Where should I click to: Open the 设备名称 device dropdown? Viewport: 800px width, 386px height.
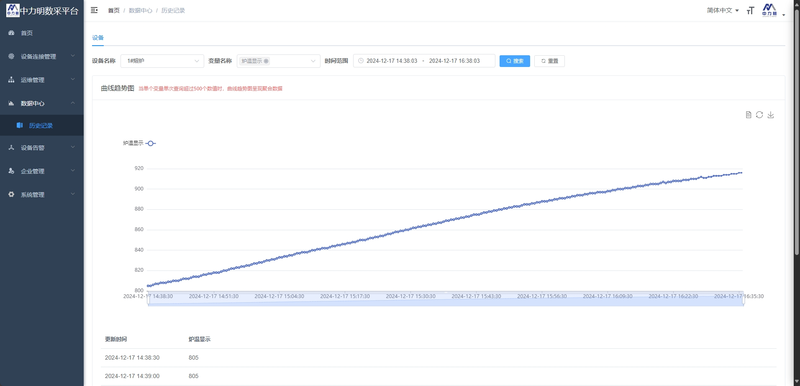(x=162, y=61)
